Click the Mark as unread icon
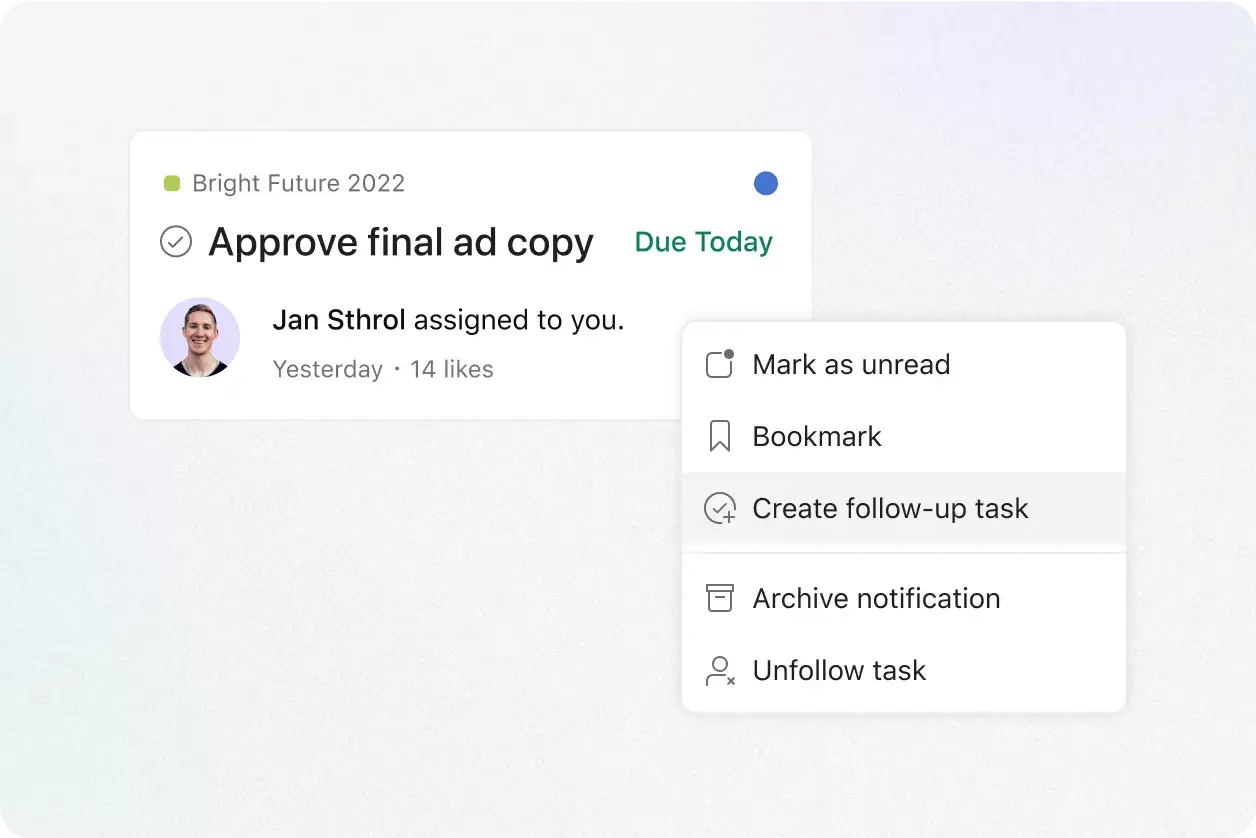Viewport: 1256px width, 838px height. coord(720,364)
